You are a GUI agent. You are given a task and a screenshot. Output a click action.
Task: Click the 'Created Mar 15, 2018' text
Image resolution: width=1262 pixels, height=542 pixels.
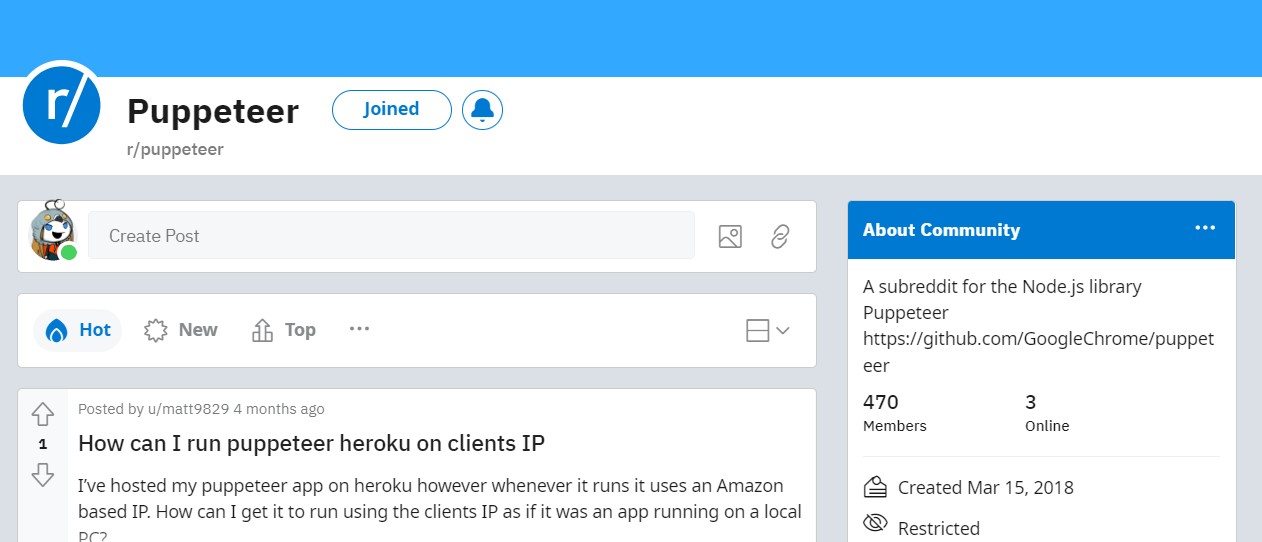point(986,488)
